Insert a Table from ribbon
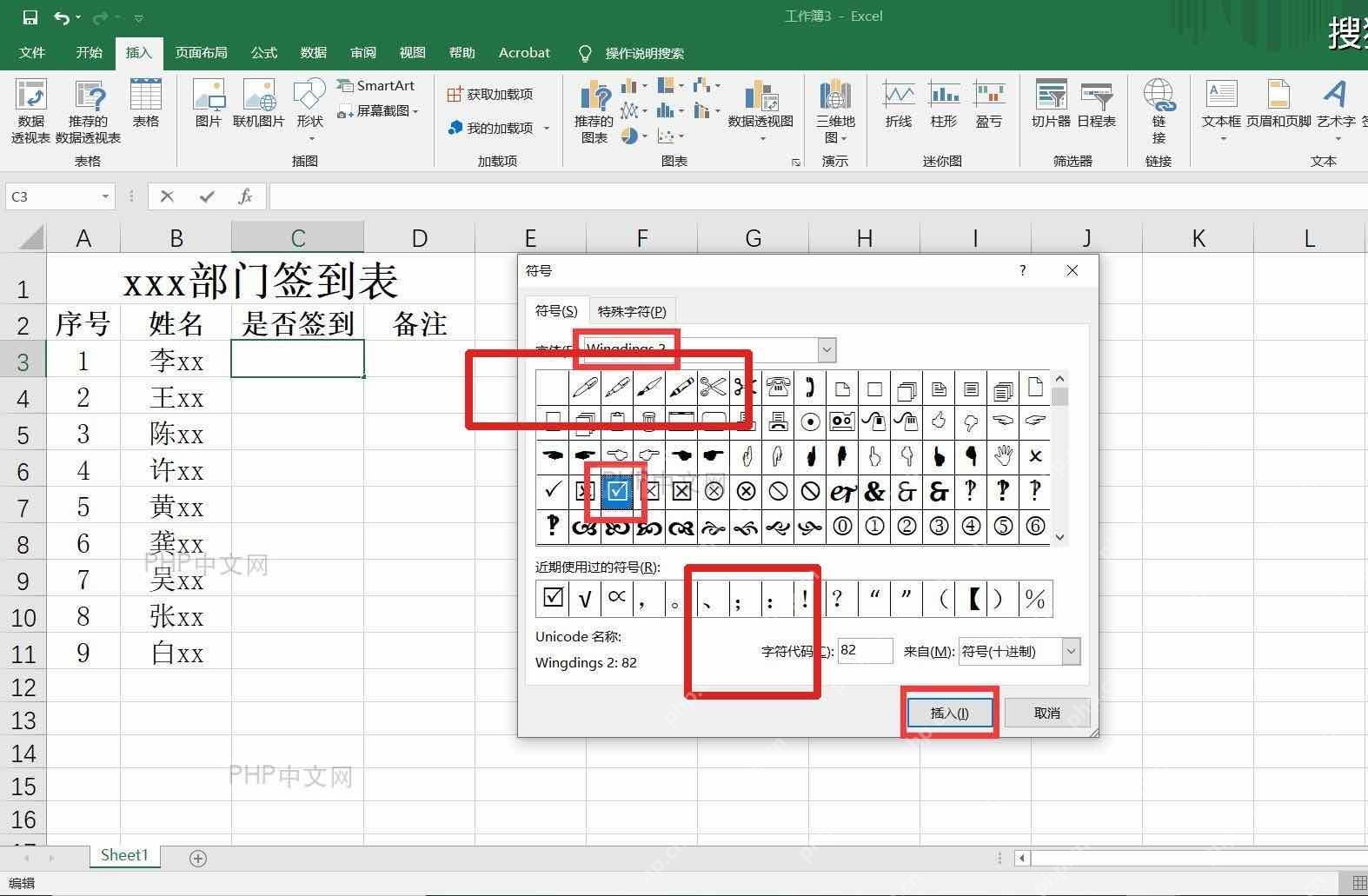The image size is (1368, 896). click(145, 104)
